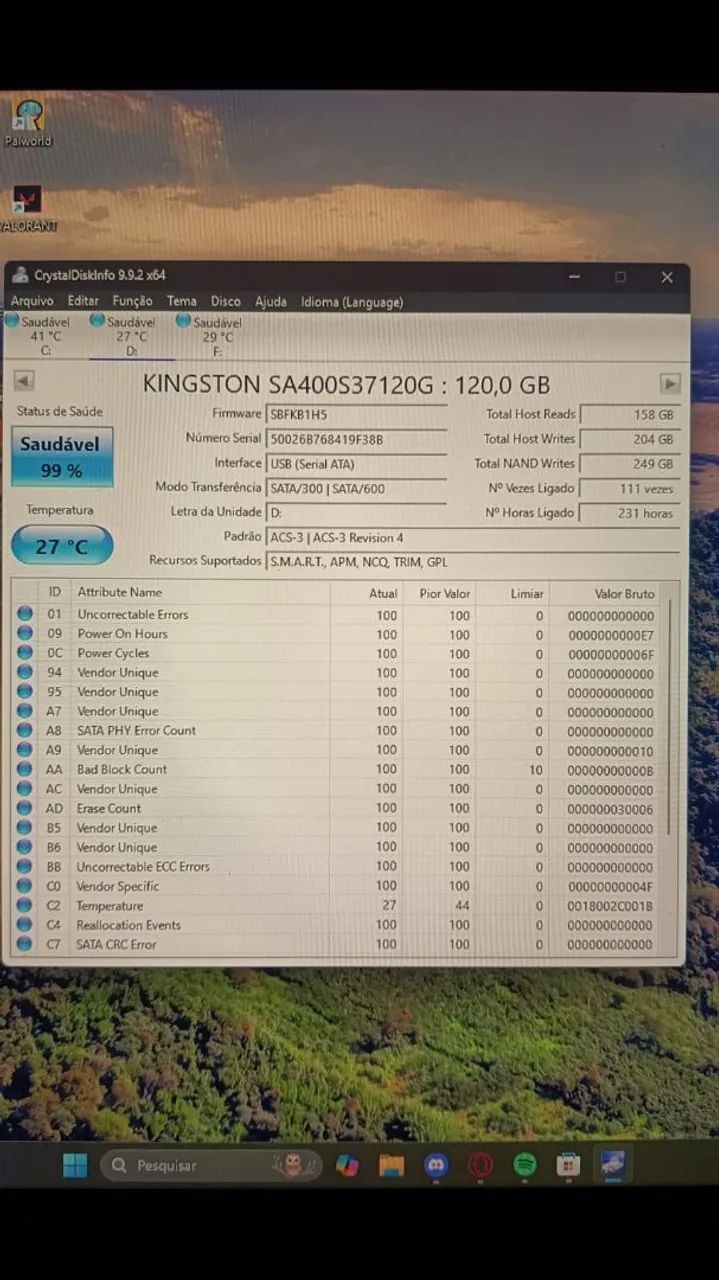Click the Interface field showing USB (Serial ATA)

point(356,464)
